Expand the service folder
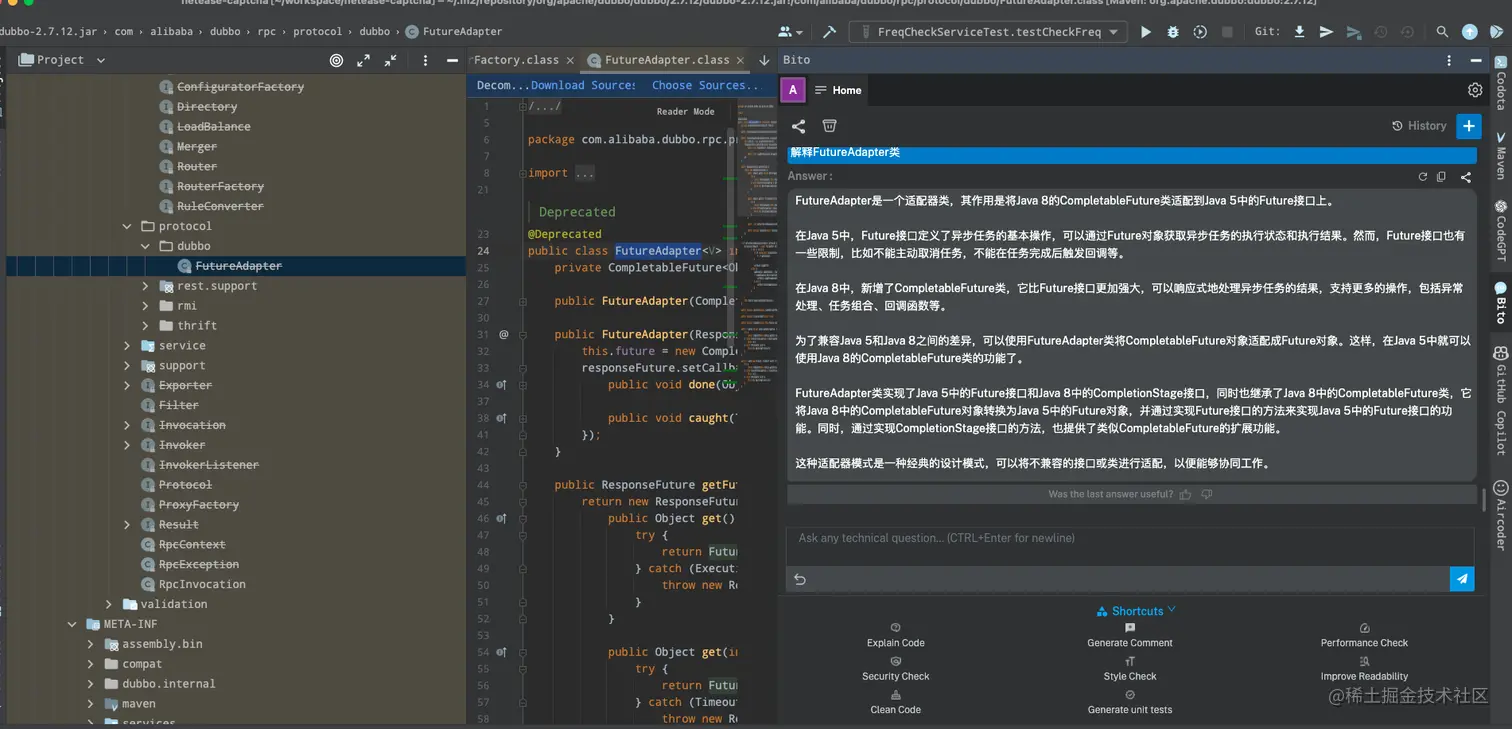Image resolution: width=1512 pixels, height=729 pixels. (x=127, y=345)
